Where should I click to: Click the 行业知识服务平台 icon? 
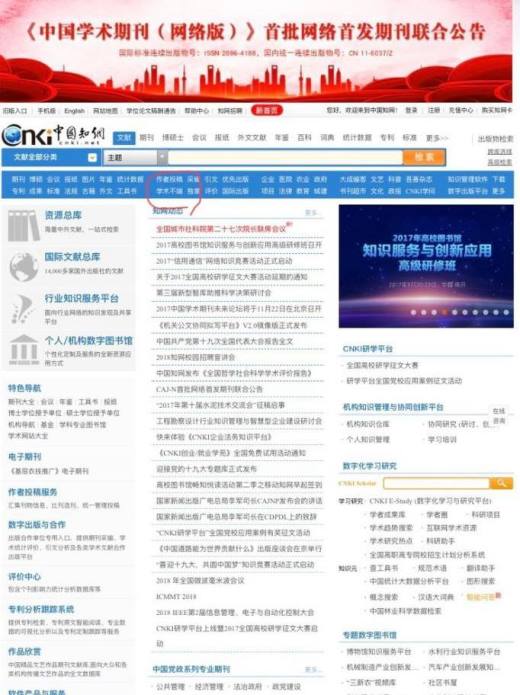[23, 308]
